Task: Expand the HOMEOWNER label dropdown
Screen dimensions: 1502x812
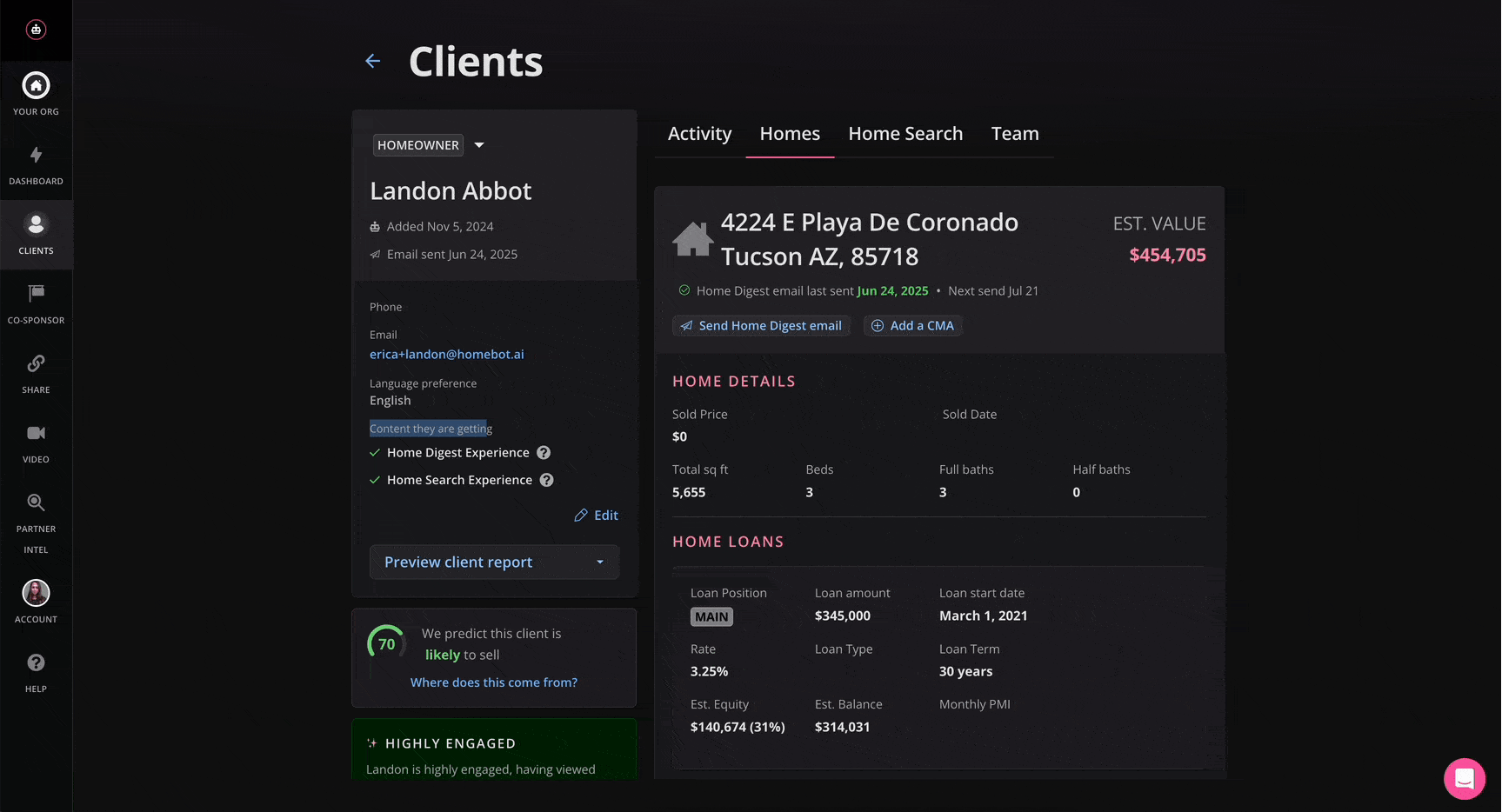Action: [x=479, y=145]
